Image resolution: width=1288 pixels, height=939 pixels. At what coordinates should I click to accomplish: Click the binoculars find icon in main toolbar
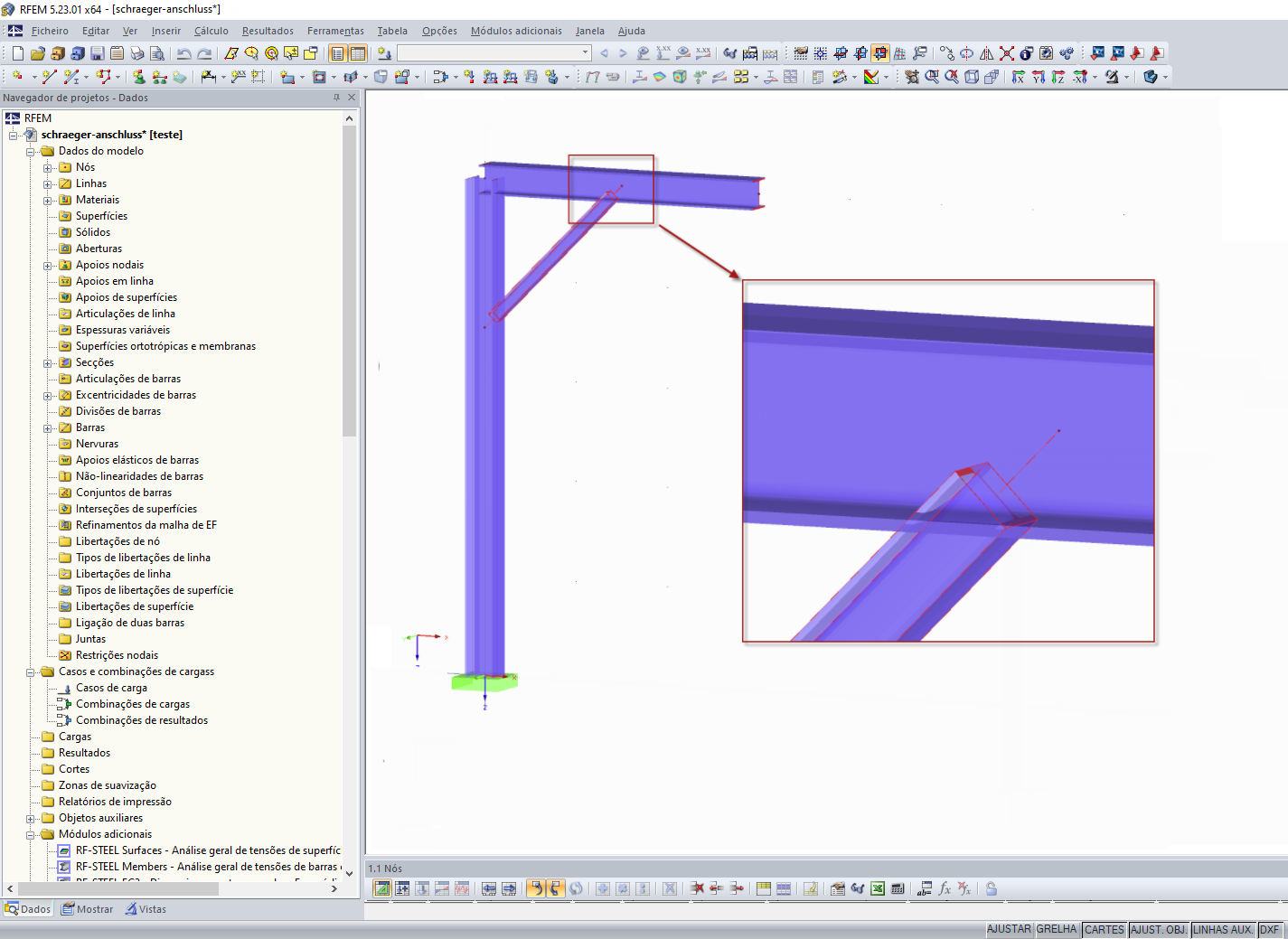(730, 53)
